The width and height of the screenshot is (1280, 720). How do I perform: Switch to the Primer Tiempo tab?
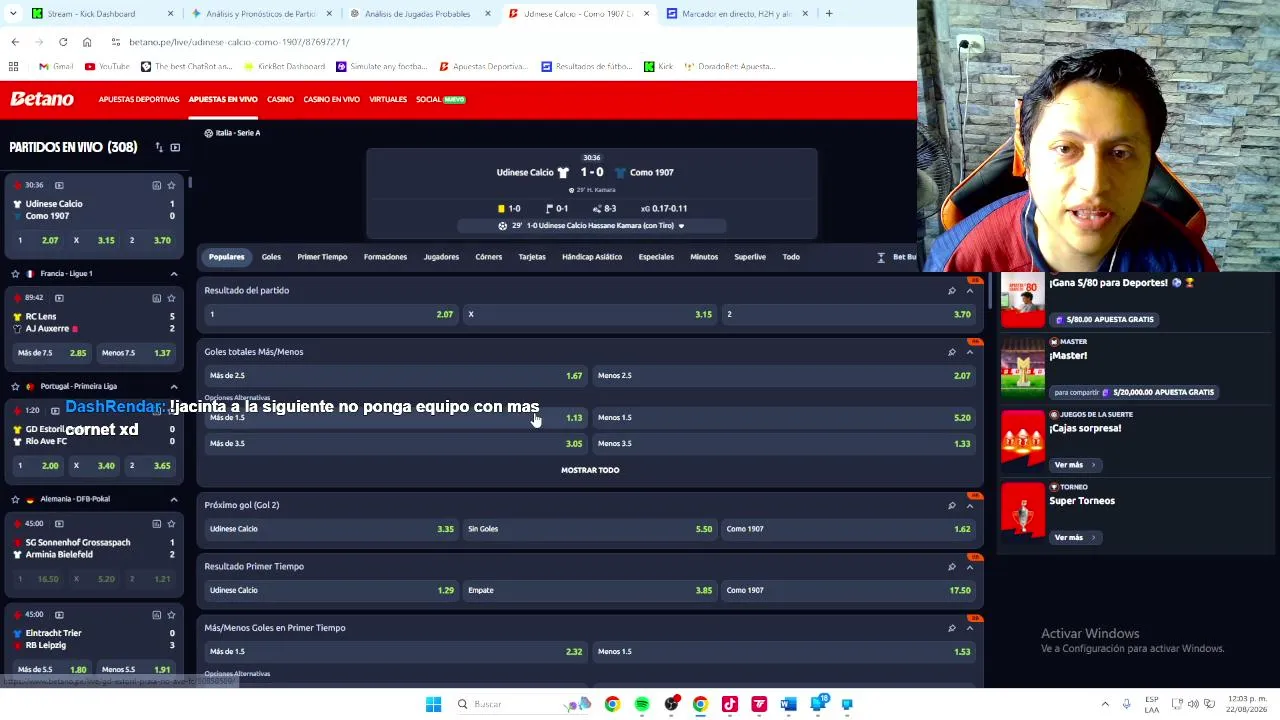322,257
